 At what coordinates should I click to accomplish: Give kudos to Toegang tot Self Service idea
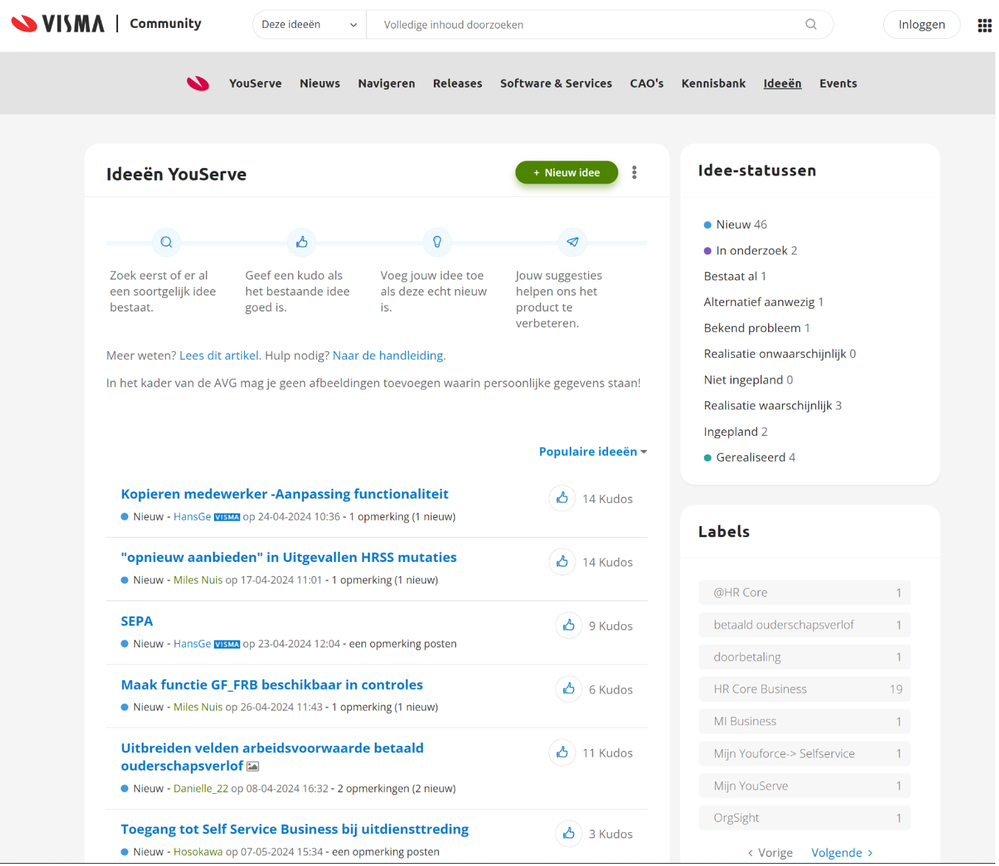(x=568, y=834)
